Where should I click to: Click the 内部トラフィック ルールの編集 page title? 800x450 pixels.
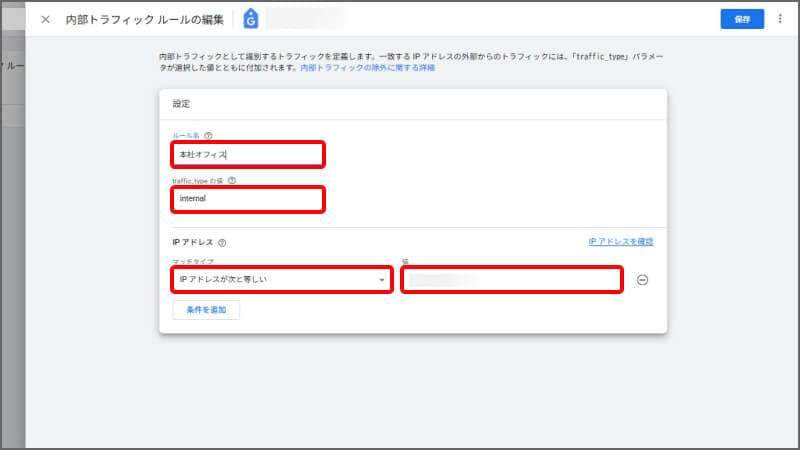pyautogui.click(x=144, y=19)
